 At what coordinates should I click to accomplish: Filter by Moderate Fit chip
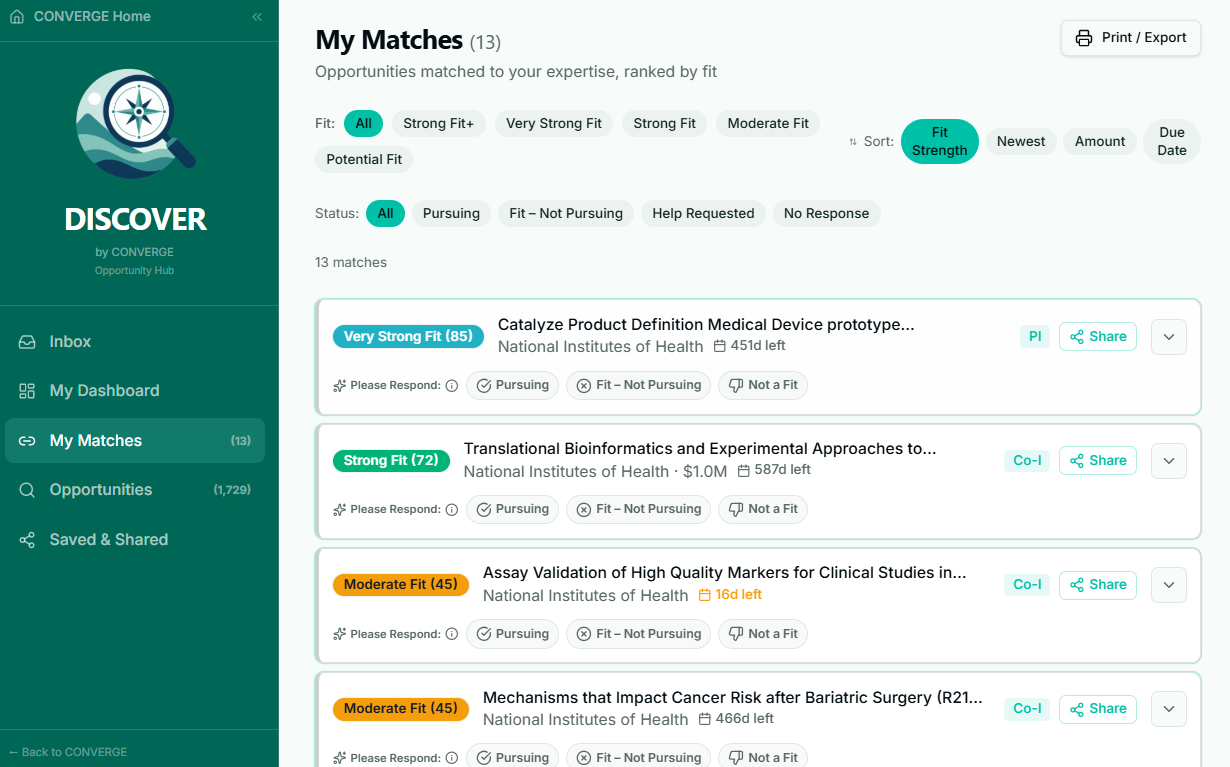tap(768, 124)
